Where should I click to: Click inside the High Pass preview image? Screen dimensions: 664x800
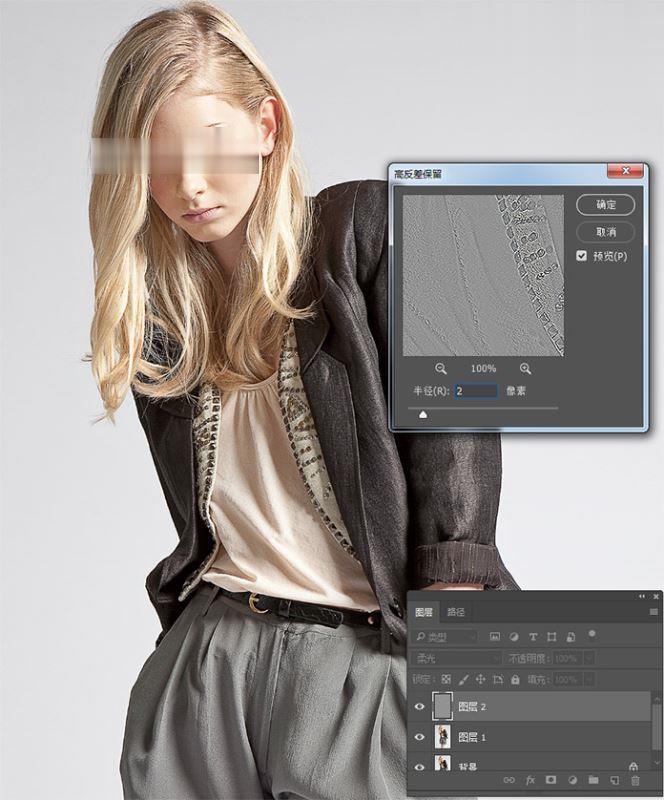click(x=483, y=276)
